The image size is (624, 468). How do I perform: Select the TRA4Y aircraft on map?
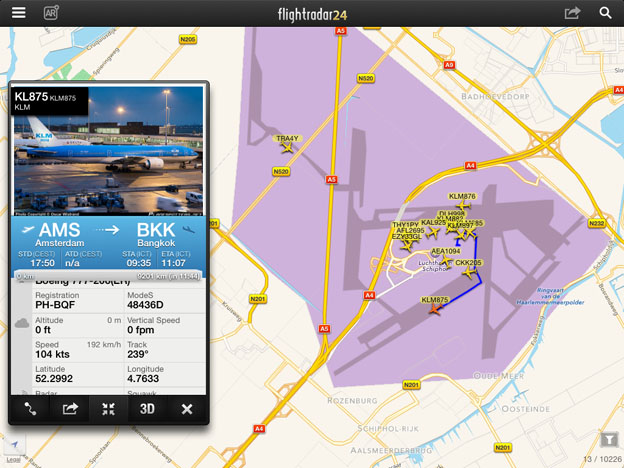(287, 148)
